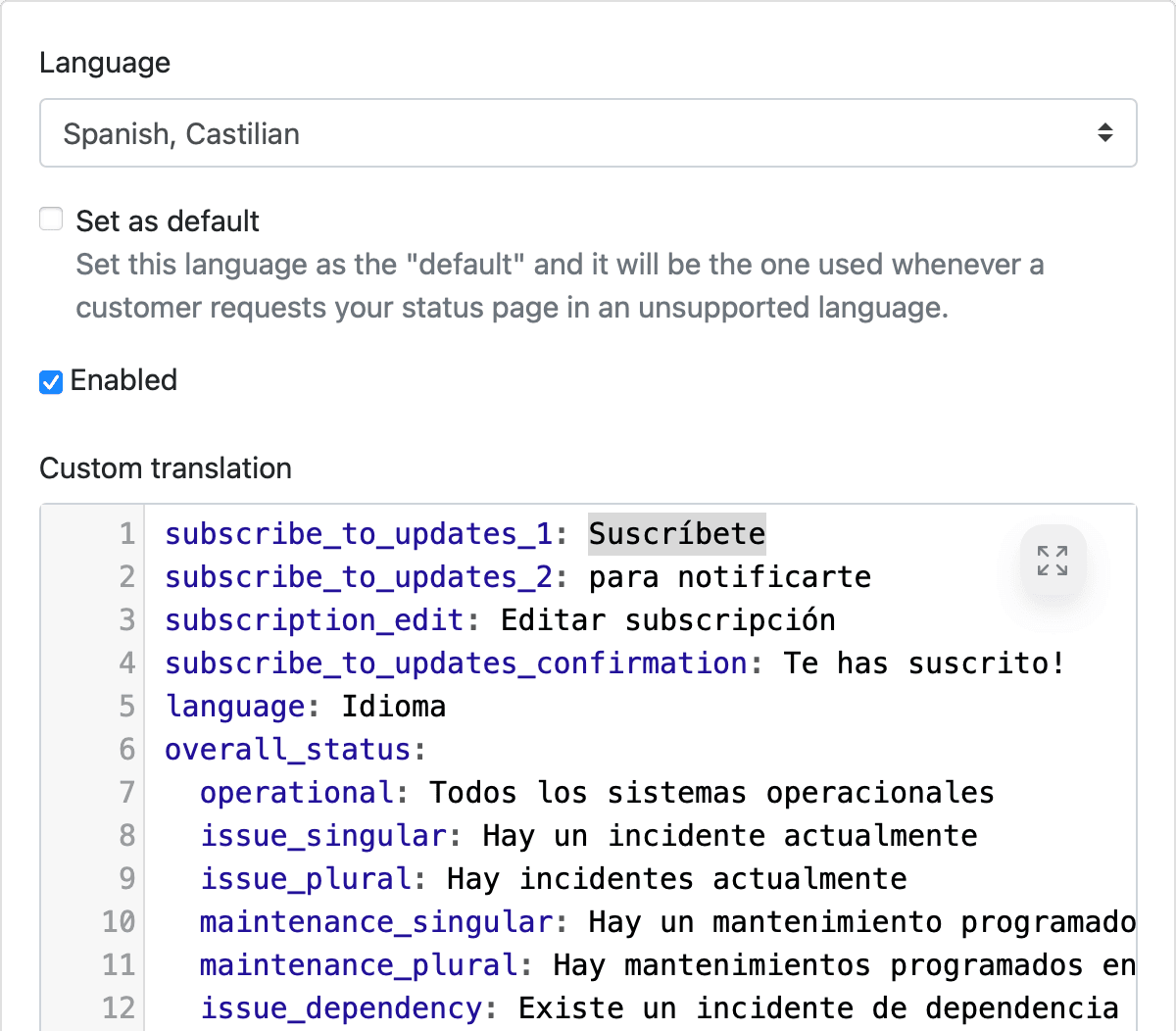Click line number 12 in the gutter
The width and height of the screenshot is (1176, 1031).
(x=119, y=1008)
